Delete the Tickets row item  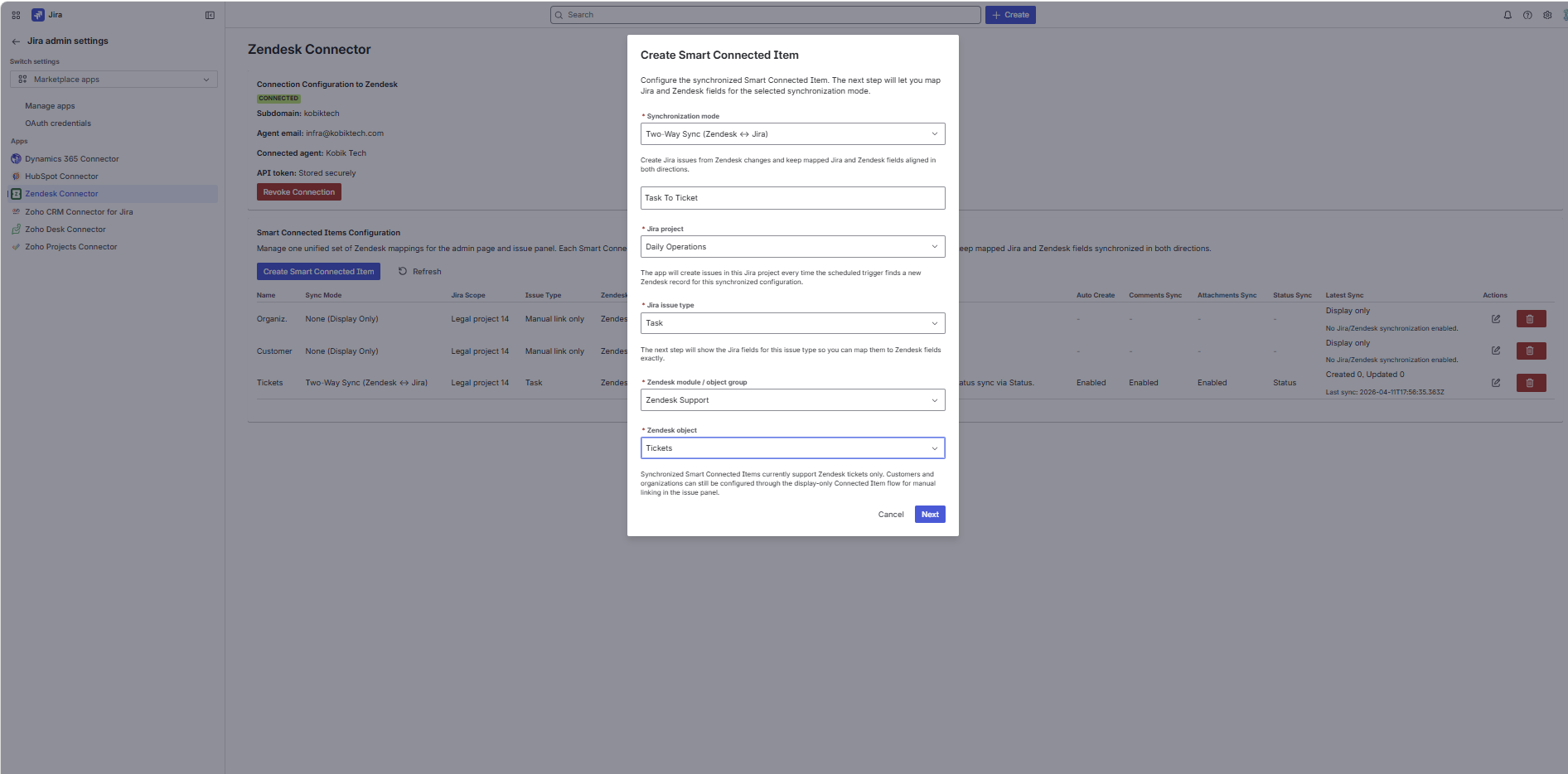(x=1531, y=383)
